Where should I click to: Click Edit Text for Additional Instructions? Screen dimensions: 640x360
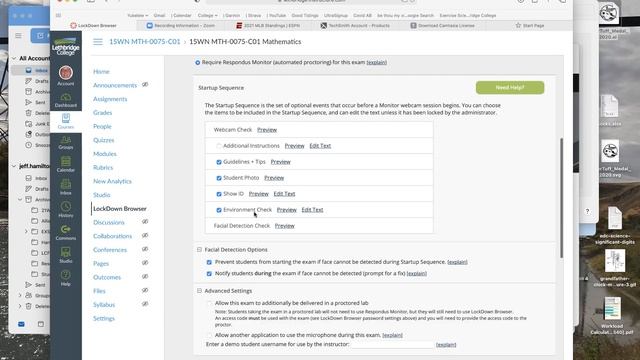pos(320,146)
